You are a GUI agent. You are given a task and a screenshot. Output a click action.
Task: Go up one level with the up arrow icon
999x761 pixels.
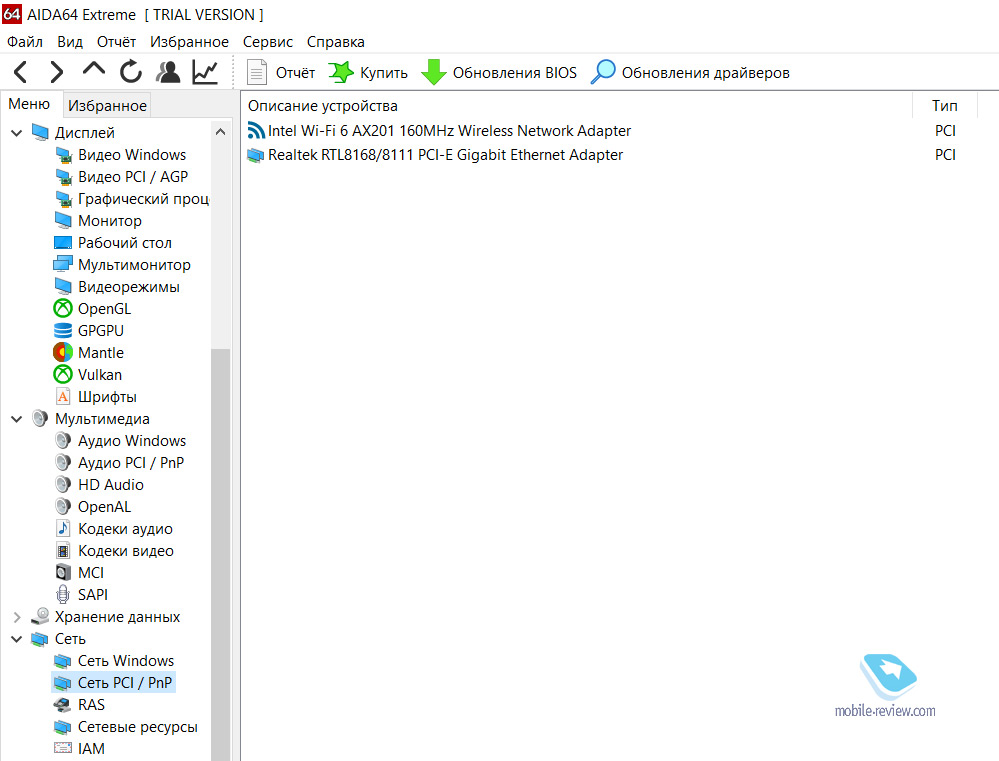click(x=94, y=69)
